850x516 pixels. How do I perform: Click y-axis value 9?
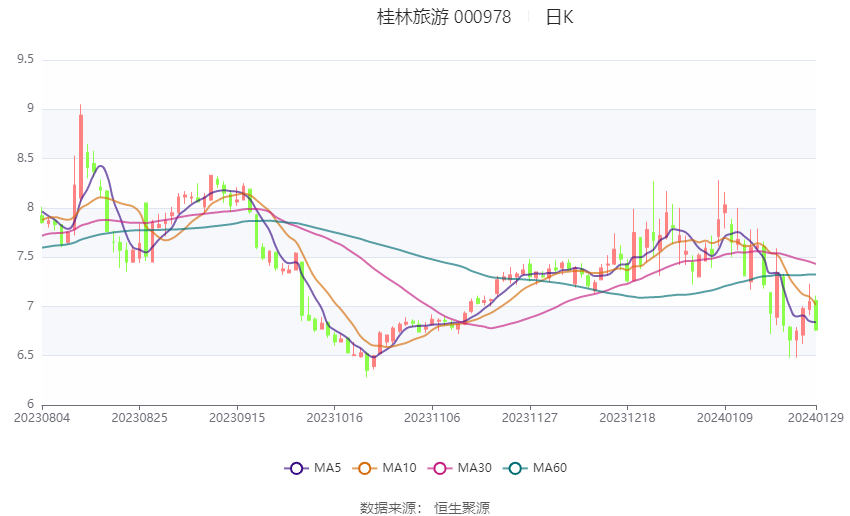(x=30, y=108)
